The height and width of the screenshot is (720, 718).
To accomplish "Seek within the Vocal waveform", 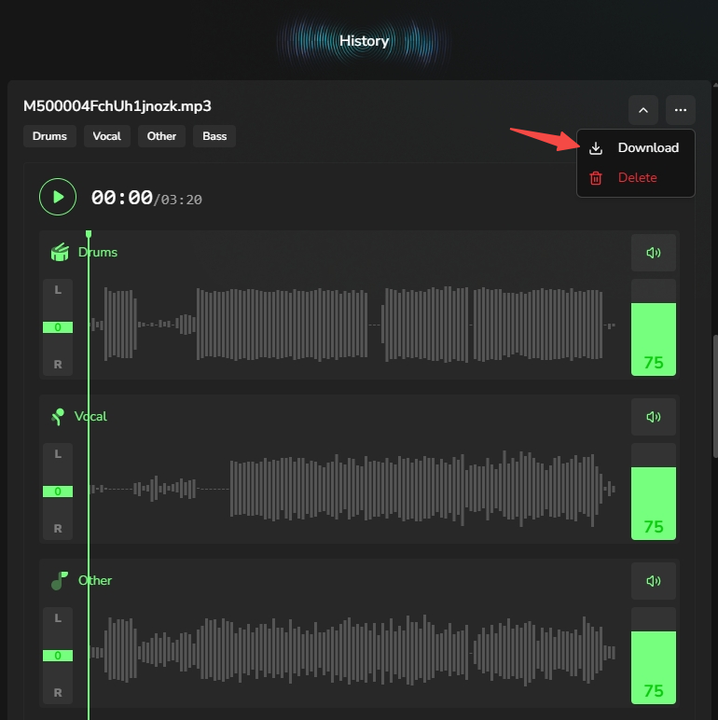I will [352, 489].
